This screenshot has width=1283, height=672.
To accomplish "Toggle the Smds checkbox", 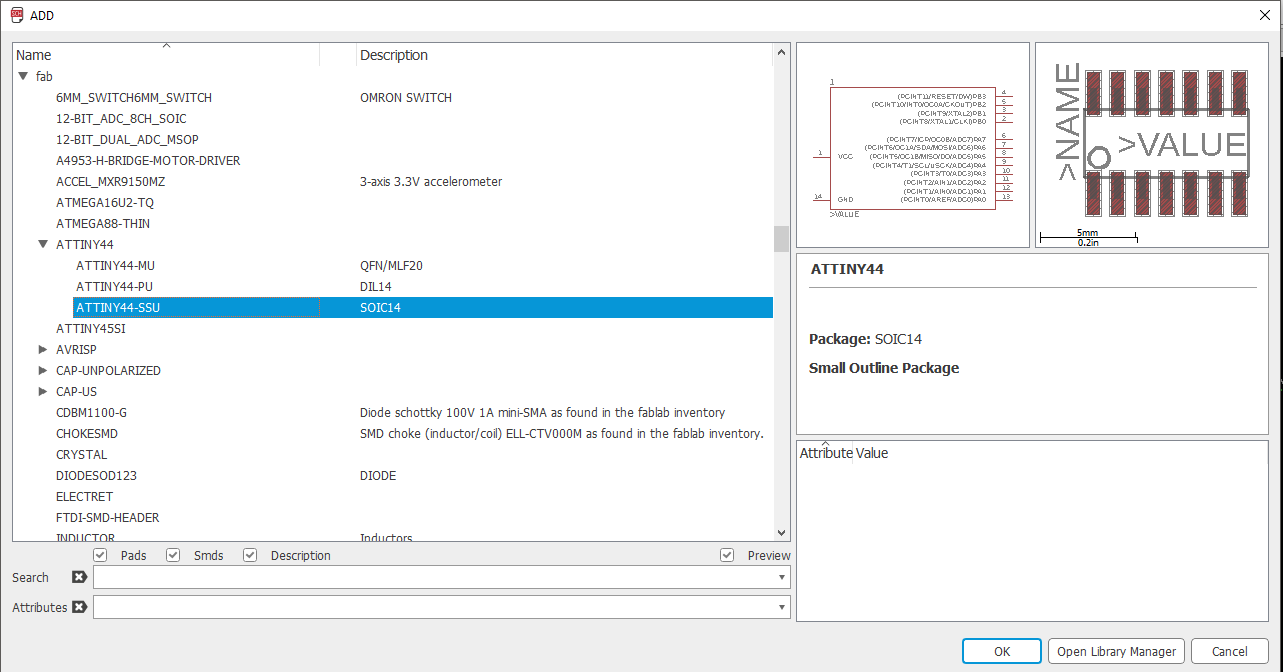I will click(x=173, y=555).
